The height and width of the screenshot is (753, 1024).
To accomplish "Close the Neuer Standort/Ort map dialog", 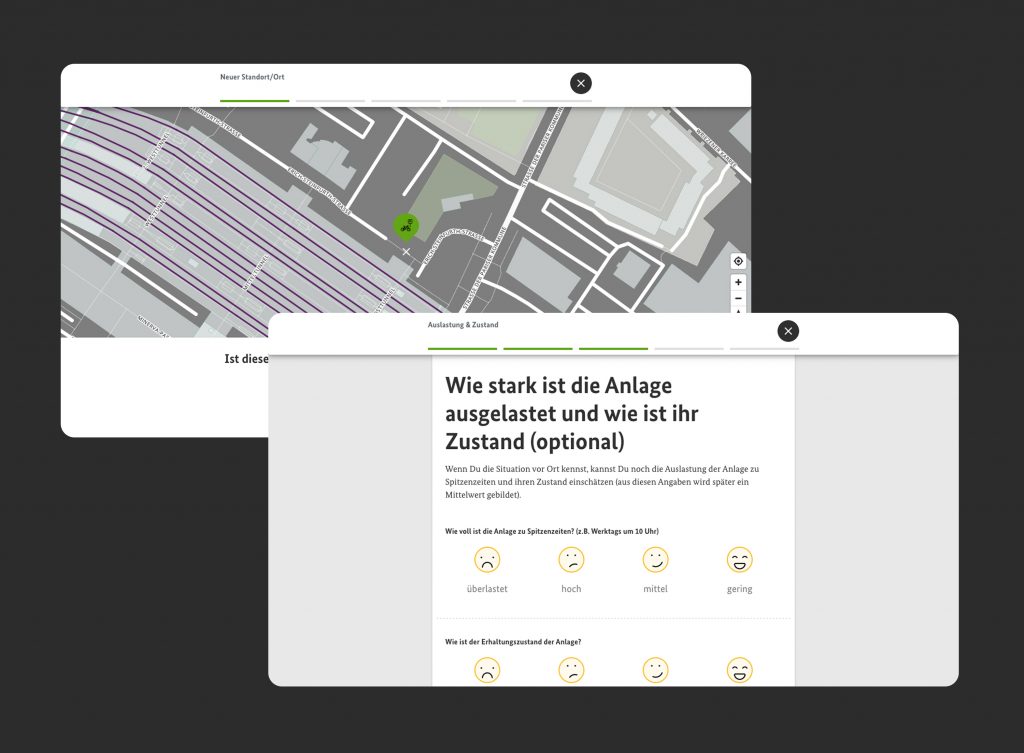I will [581, 83].
